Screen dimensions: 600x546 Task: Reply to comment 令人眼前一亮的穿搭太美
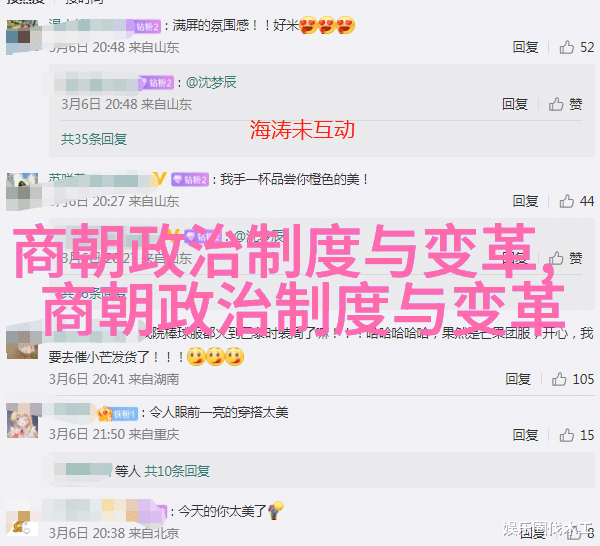[x=525, y=435]
